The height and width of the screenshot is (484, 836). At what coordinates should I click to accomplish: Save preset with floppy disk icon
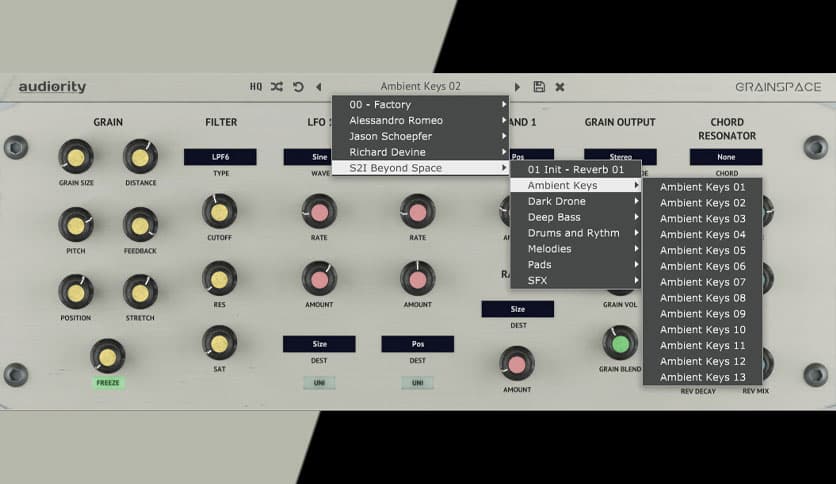[539, 86]
